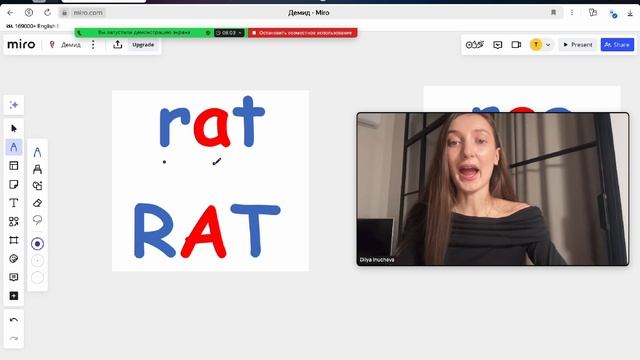Select the active dark blue pen color
Image resolution: width=640 pixels, height=360 pixels.
[x=37, y=244]
